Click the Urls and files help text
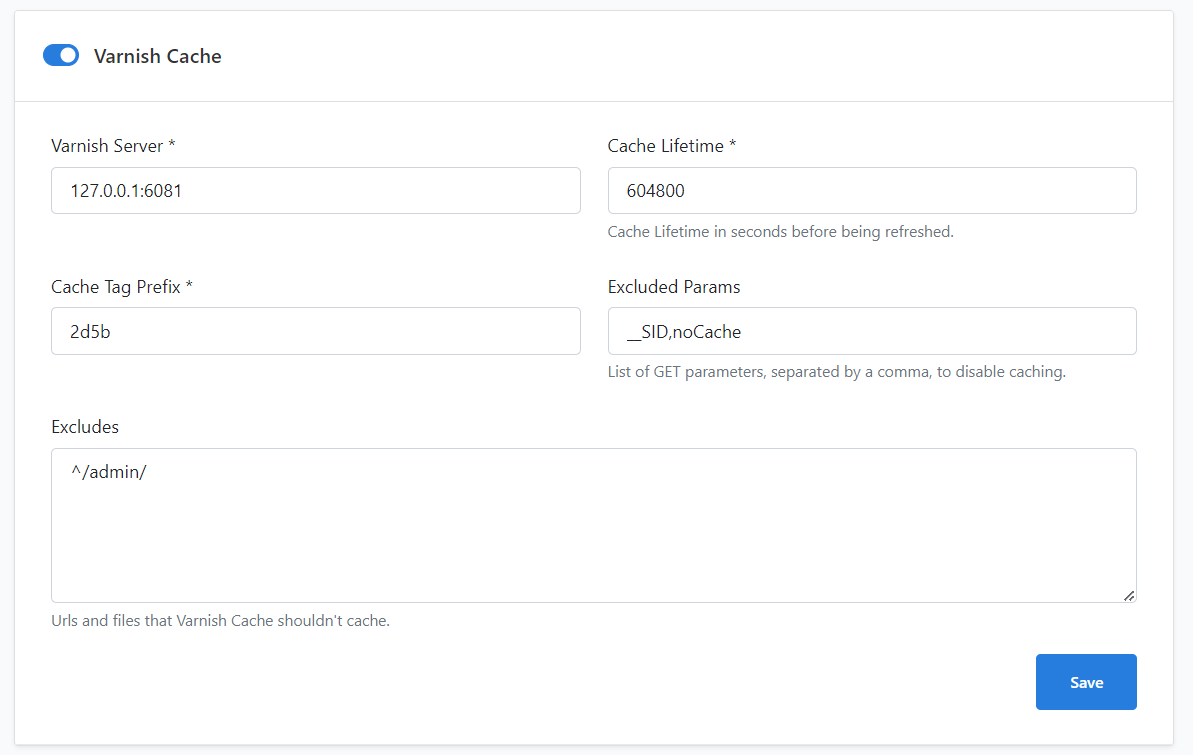 pyautogui.click(x=221, y=620)
